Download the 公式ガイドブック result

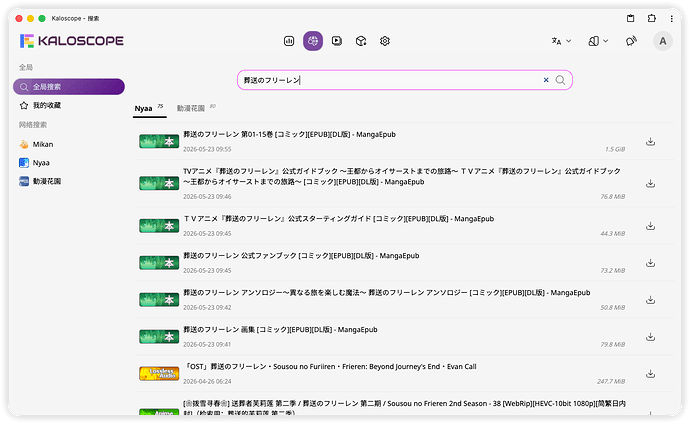[x=650, y=184]
